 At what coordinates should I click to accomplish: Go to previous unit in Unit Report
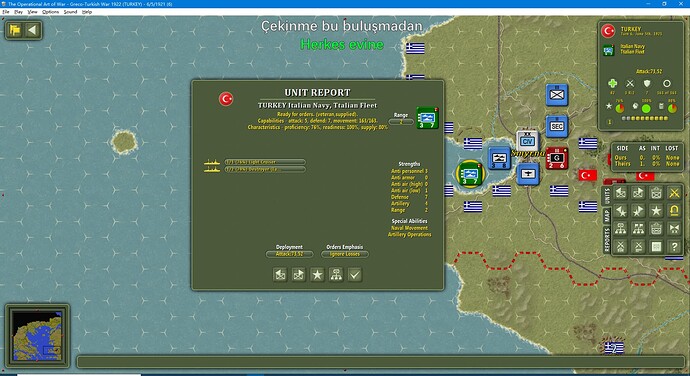(x=280, y=275)
